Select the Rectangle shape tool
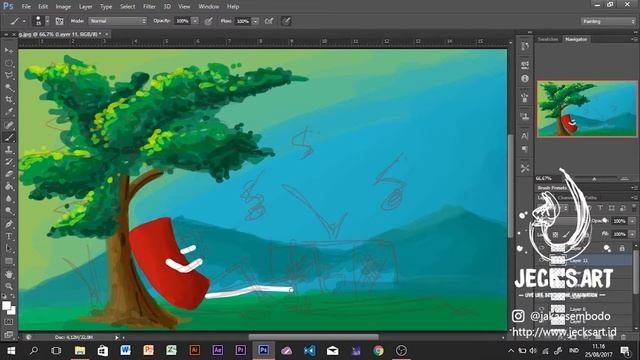This screenshot has height=360, width=640. [x=9, y=261]
